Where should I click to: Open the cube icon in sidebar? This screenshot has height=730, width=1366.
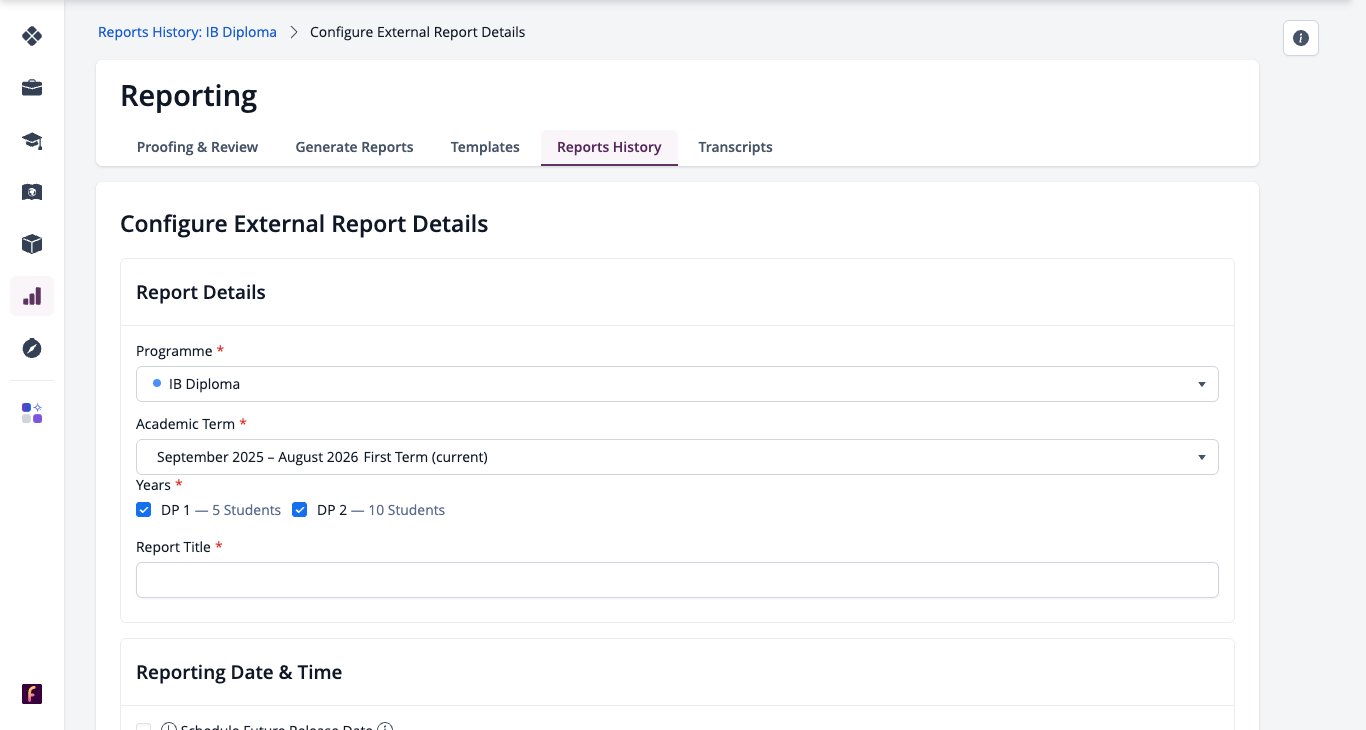tap(32, 244)
